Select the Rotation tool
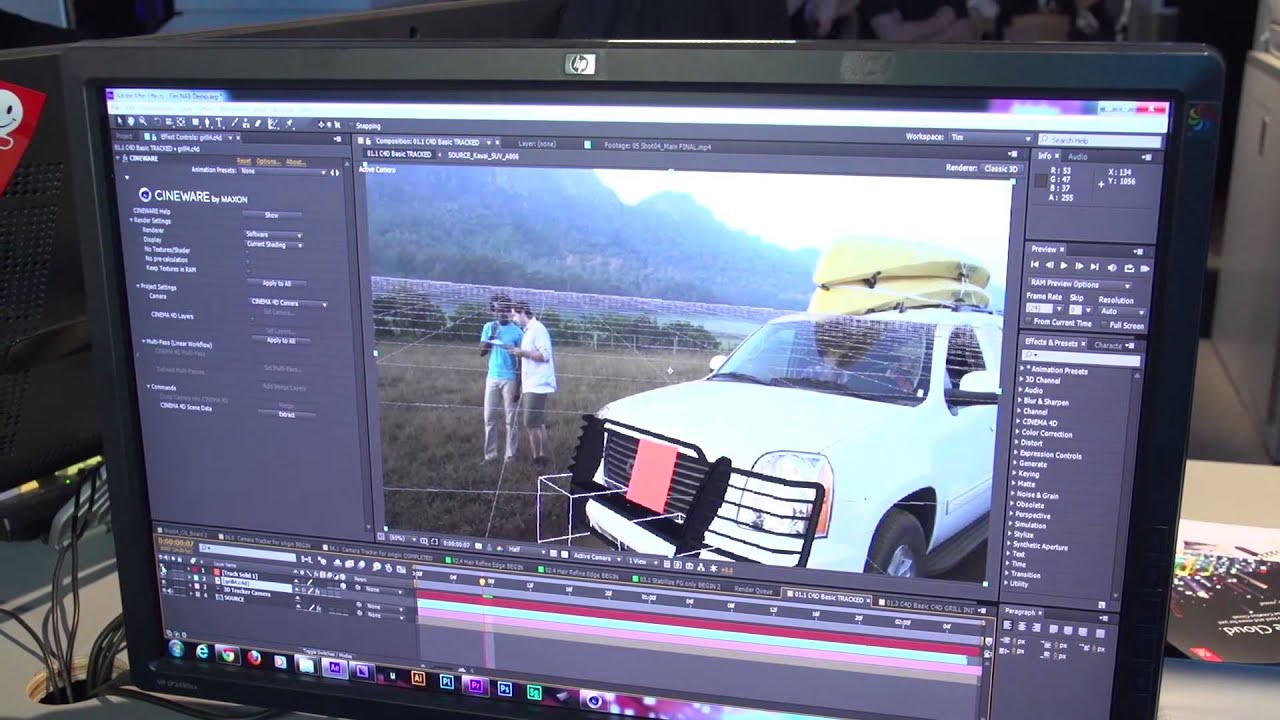This screenshot has width=1280, height=720. [157, 122]
